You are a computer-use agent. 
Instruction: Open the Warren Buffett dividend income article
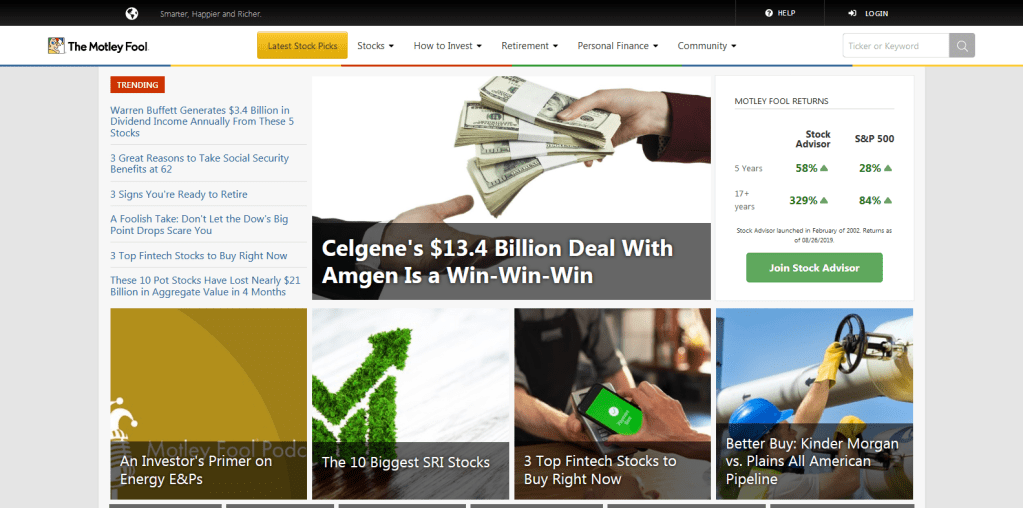pyautogui.click(x=202, y=121)
